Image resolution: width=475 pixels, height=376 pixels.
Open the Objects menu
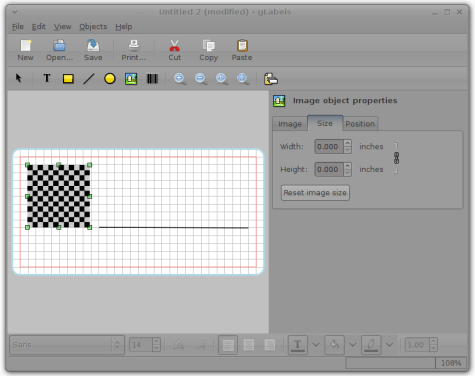pyautogui.click(x=93, y=26)
